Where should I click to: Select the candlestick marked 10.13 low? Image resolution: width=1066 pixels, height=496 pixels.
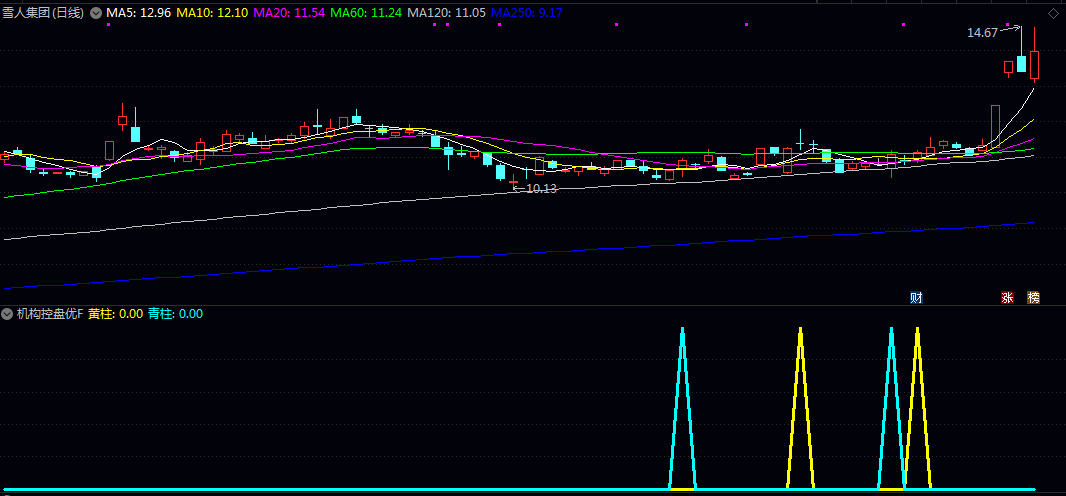point(513,181)
